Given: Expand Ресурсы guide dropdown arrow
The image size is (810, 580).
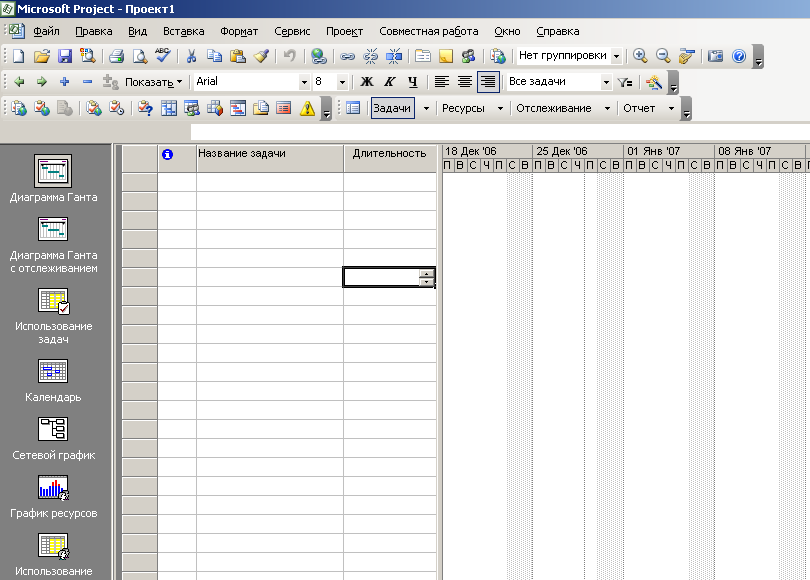Looking at the screenshot, I should [500, 108].
